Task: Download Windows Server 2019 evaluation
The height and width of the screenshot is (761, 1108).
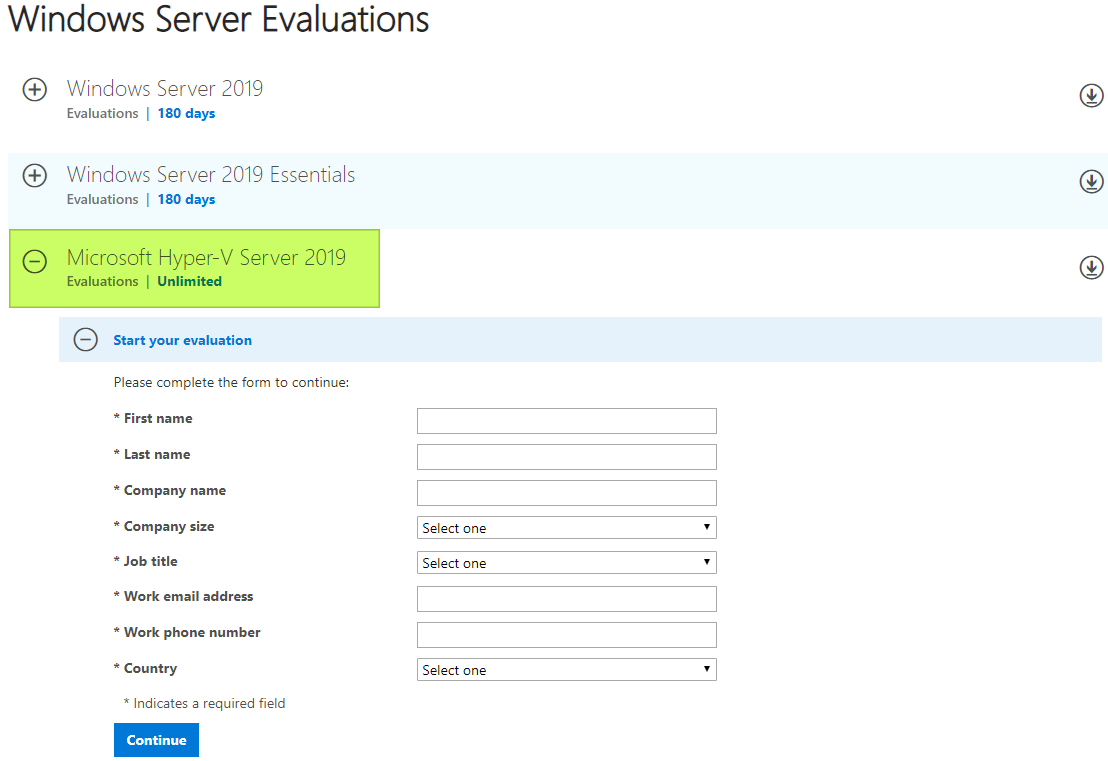Action: pyautogui.click(x=1091, y=95)
